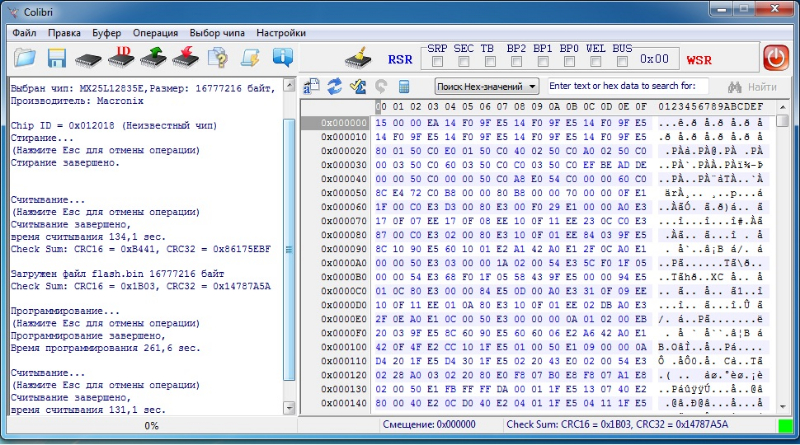Click the chip icon with the red arrow

(186, 57)
